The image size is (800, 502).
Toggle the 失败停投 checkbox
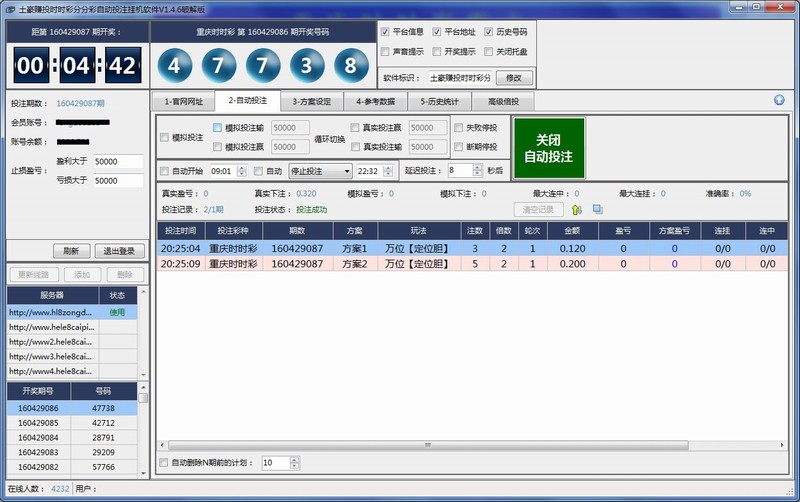pyautogui.click(x=458, y=128)
